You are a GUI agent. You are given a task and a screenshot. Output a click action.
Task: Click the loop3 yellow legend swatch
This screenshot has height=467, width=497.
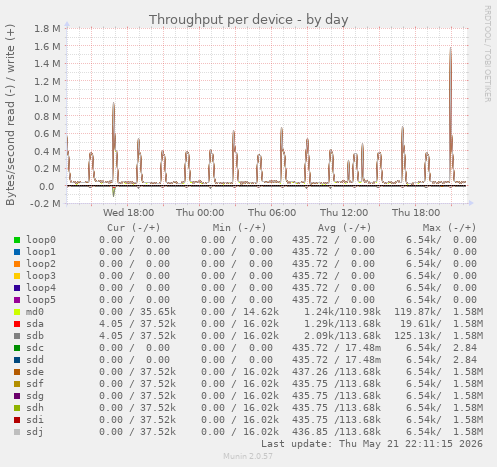(17, 276)
